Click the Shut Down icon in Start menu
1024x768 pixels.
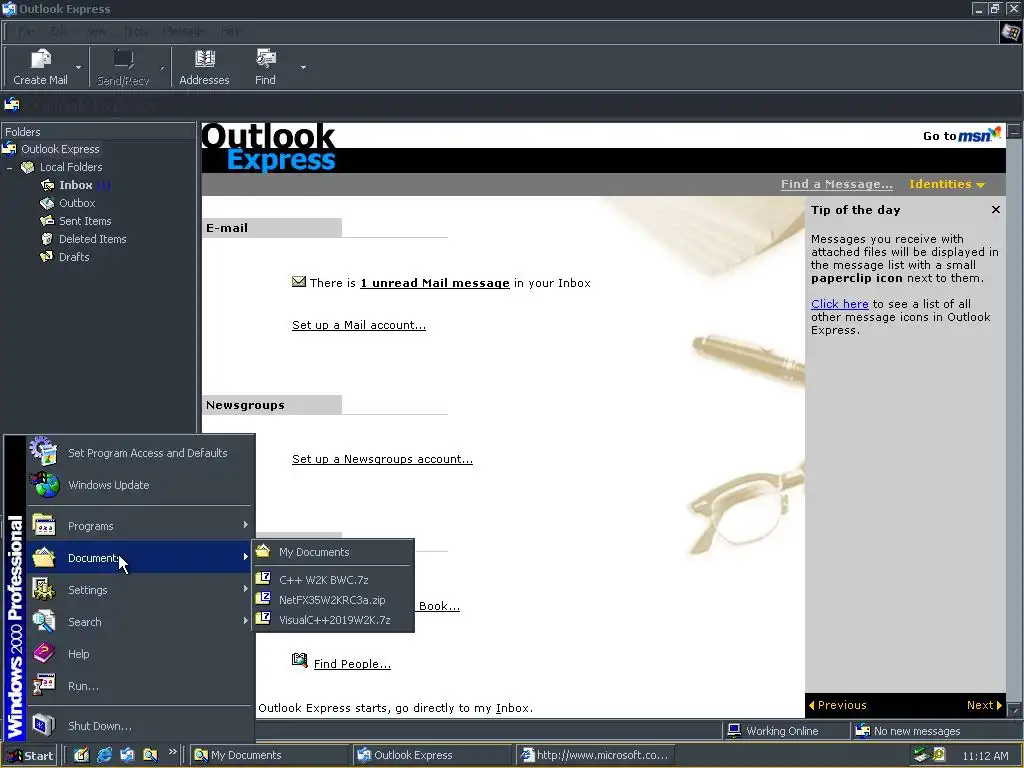pos(44,726)
